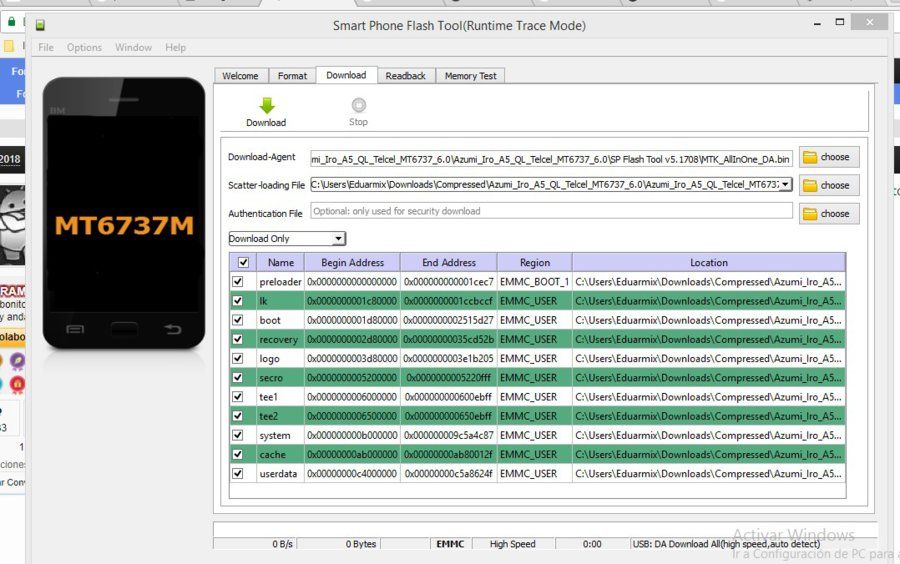Click end address 0x000000009c5a4c87
The height and width of the screenshot is (564, 900).
448,435
